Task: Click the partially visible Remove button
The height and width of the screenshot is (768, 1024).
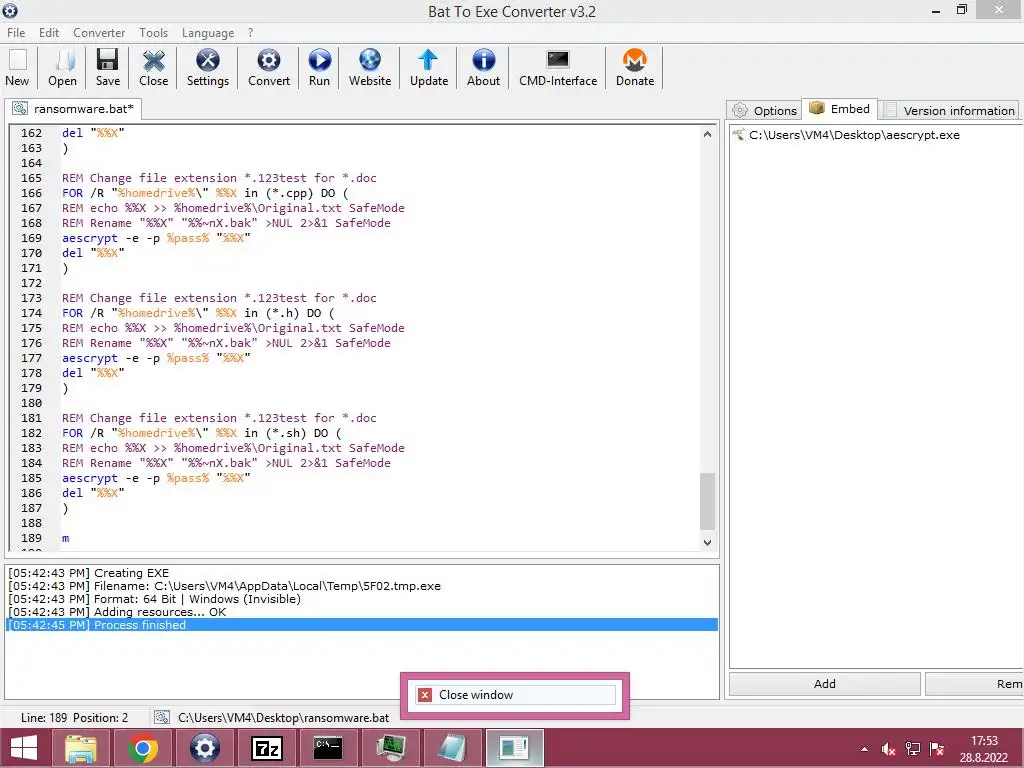Action: 974,684
